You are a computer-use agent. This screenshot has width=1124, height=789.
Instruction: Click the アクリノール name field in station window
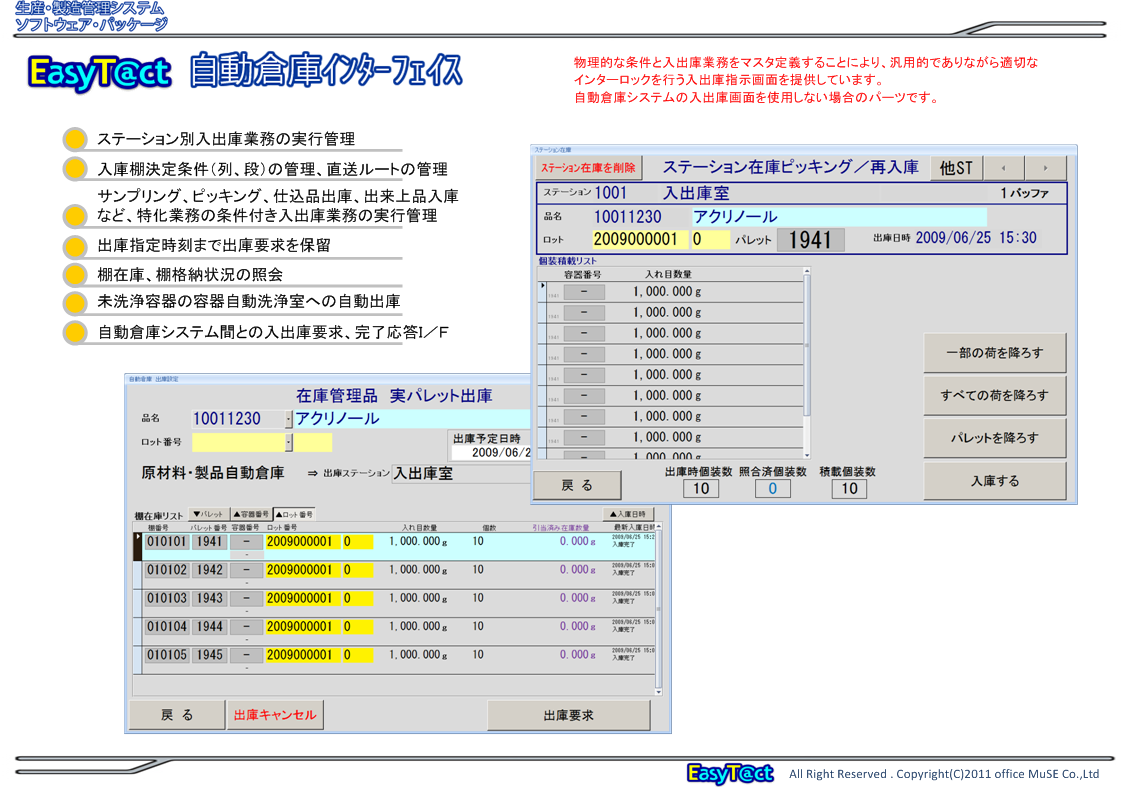(839, 216)
